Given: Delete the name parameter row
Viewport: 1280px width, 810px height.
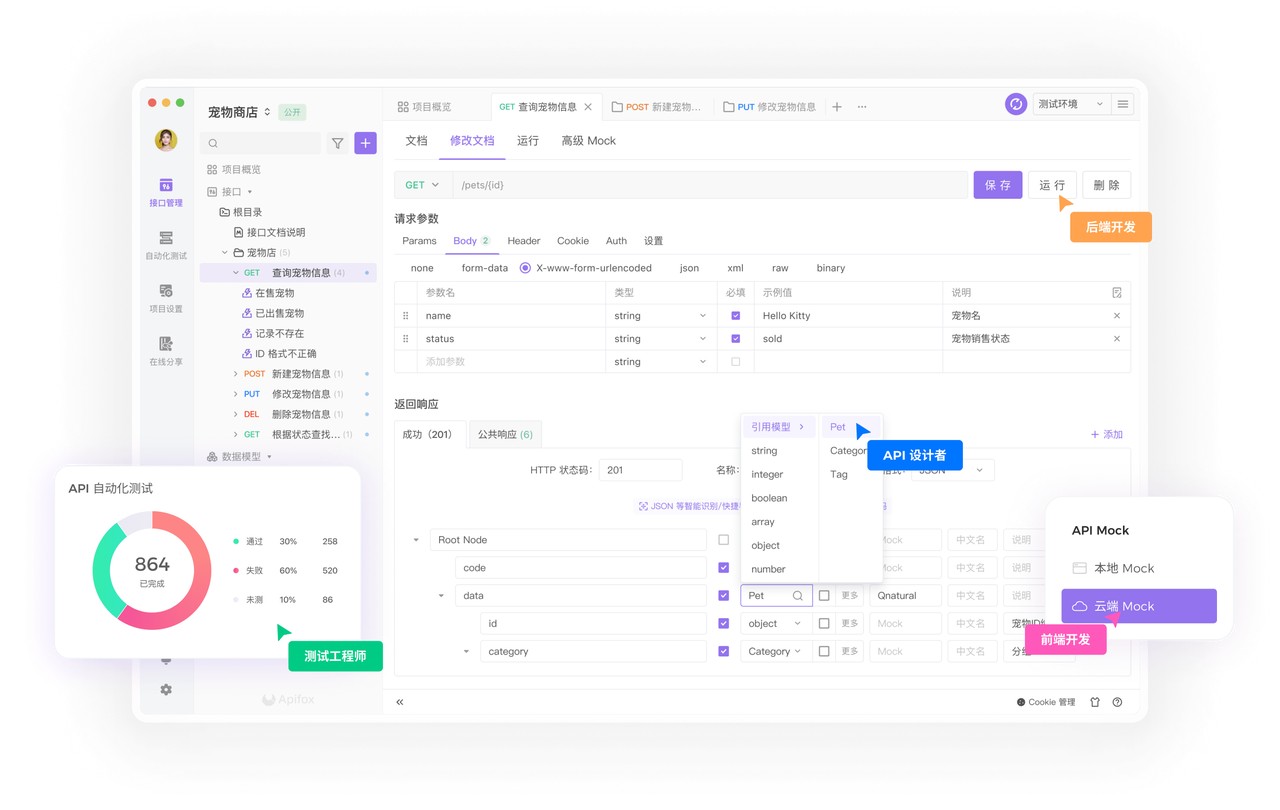Looking at the screenshot, I should [x=1117, y=315].
